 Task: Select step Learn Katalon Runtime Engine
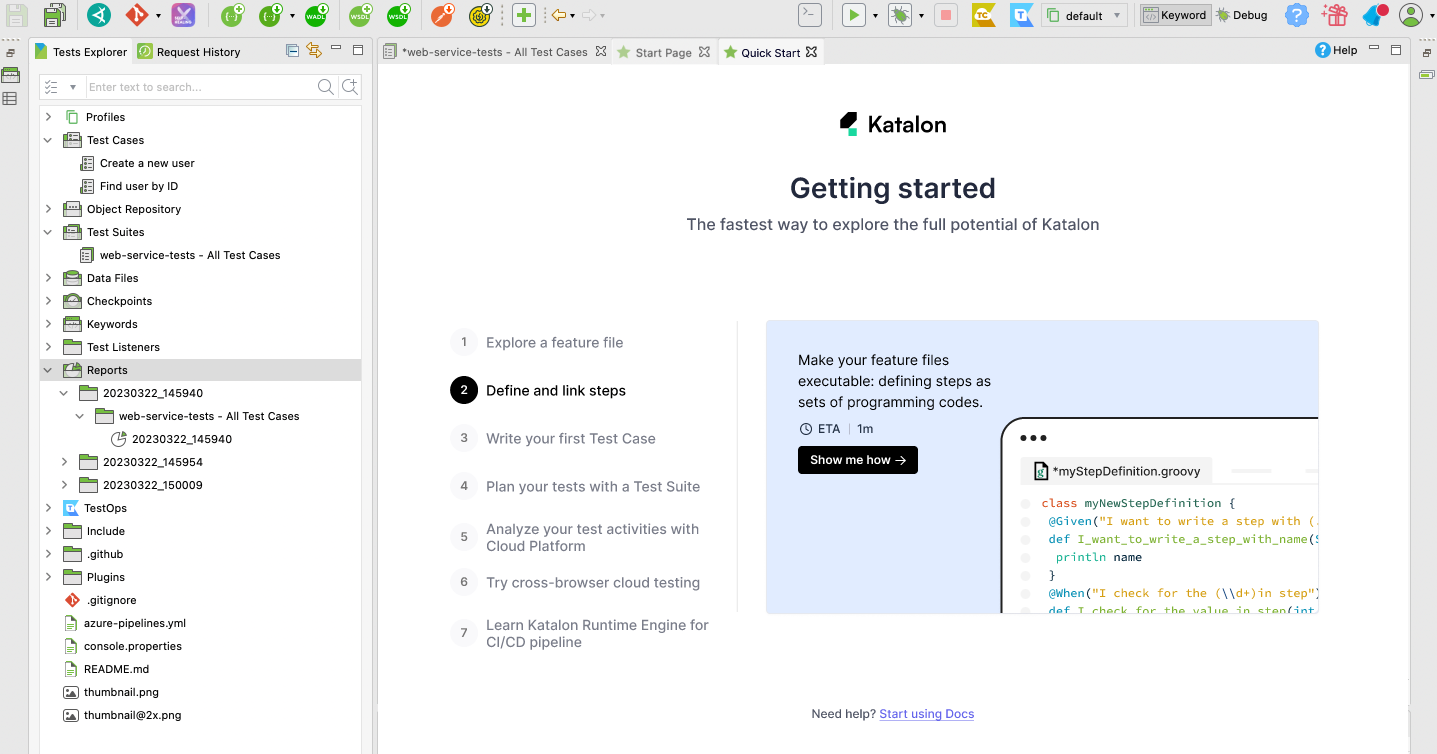597,633
